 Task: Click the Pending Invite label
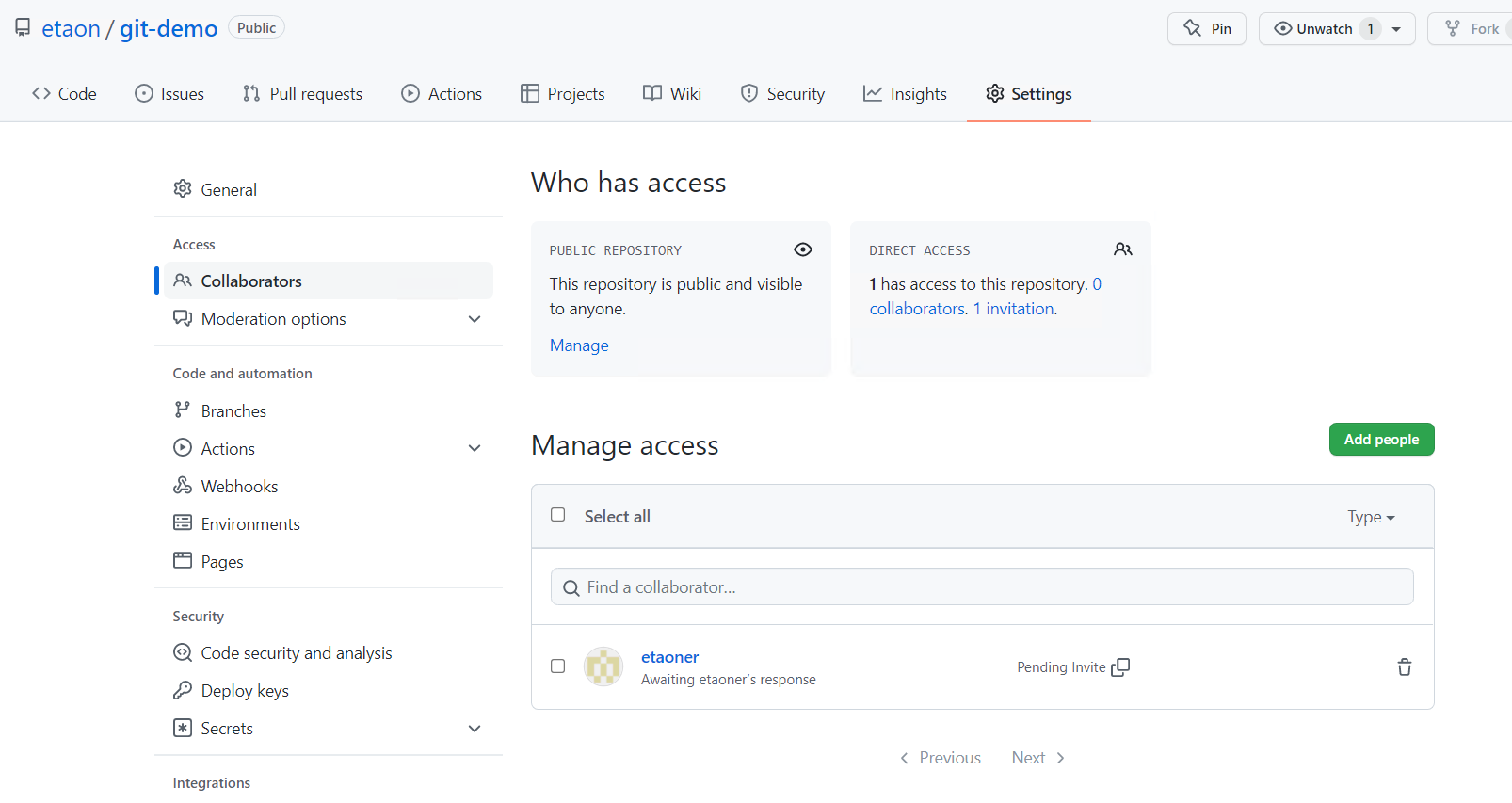click(x=1061, y=667)
